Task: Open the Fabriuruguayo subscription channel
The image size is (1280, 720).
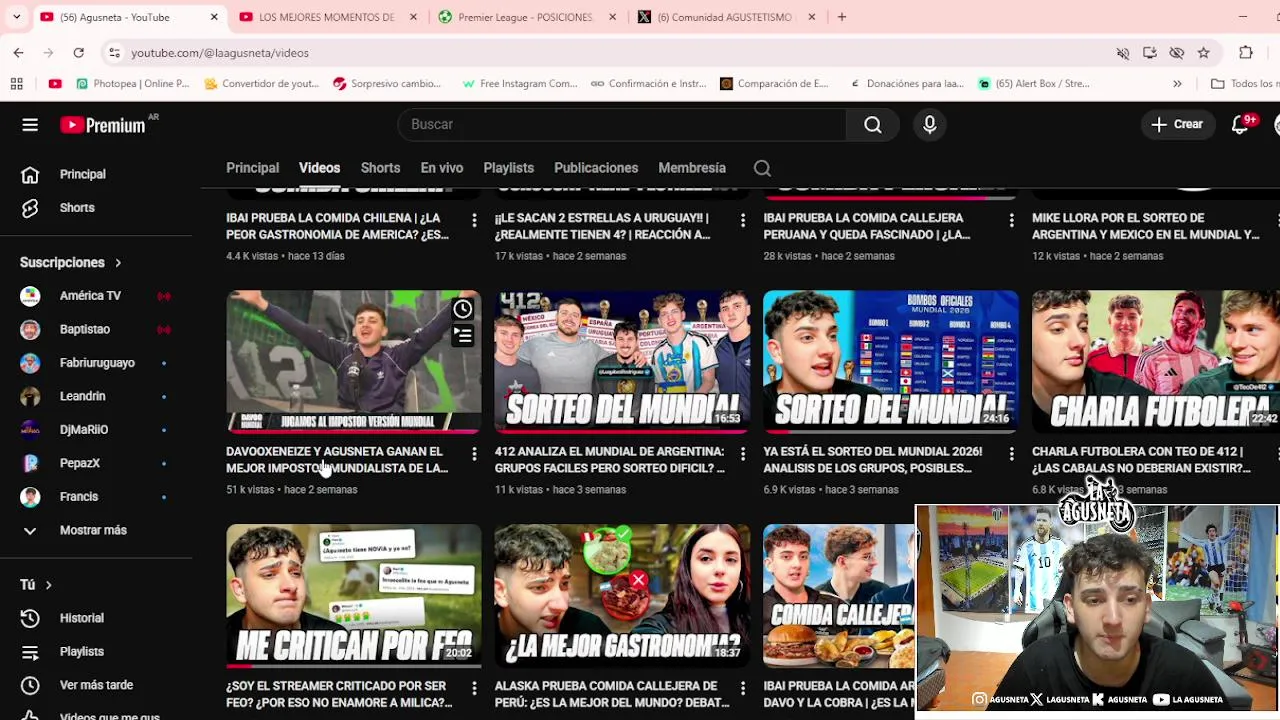Action: [96, 363]
